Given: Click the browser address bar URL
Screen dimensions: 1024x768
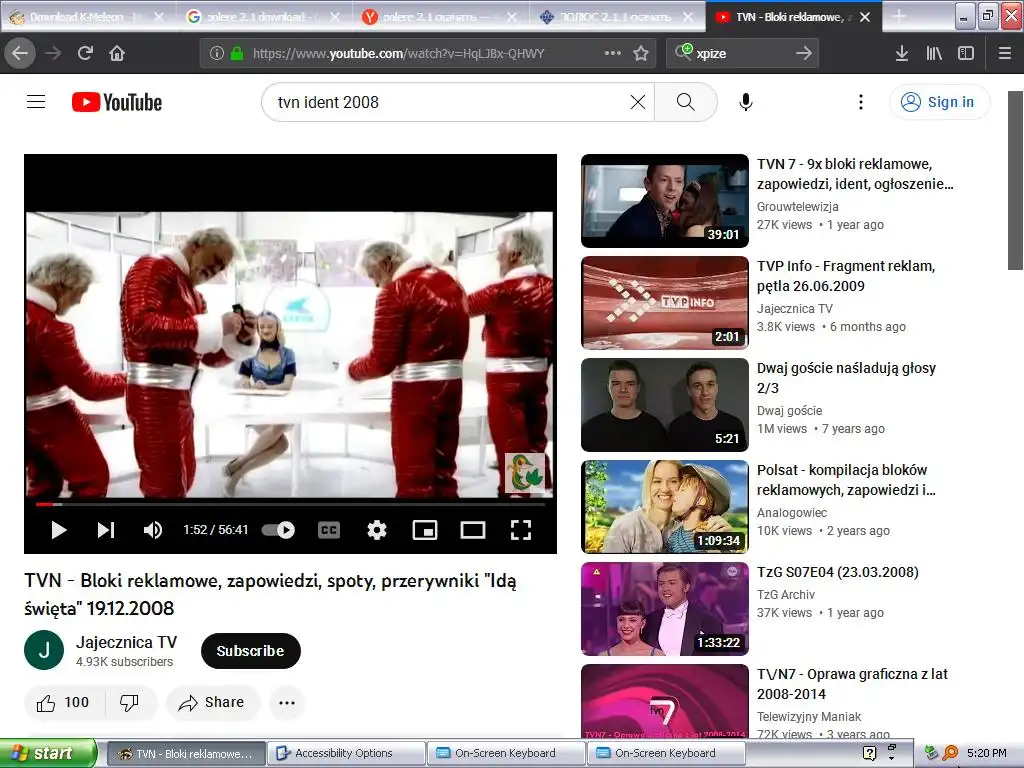Looking at the screenshot, I should (398, 54).
